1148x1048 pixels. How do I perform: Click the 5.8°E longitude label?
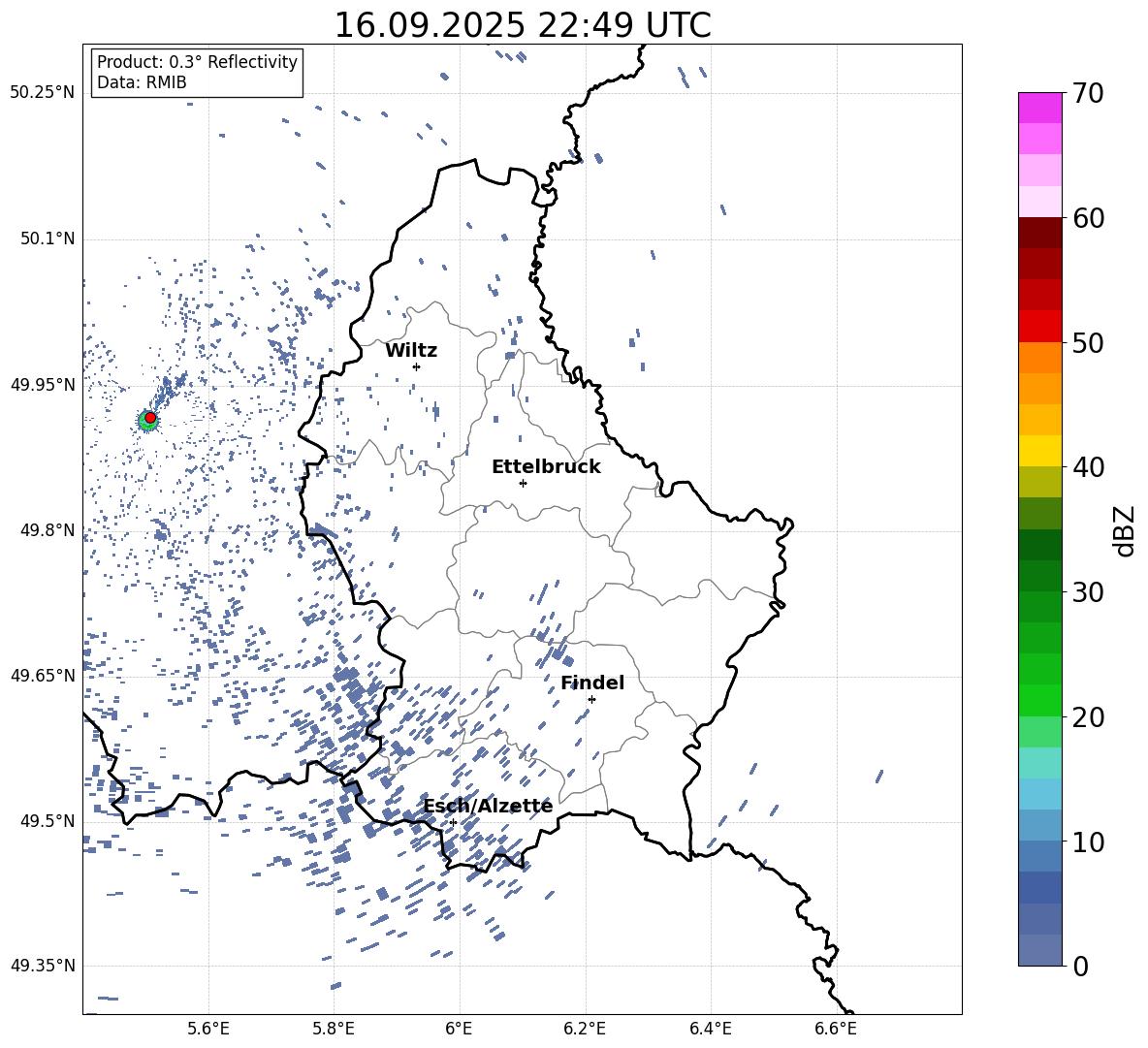pos(334,1030)
